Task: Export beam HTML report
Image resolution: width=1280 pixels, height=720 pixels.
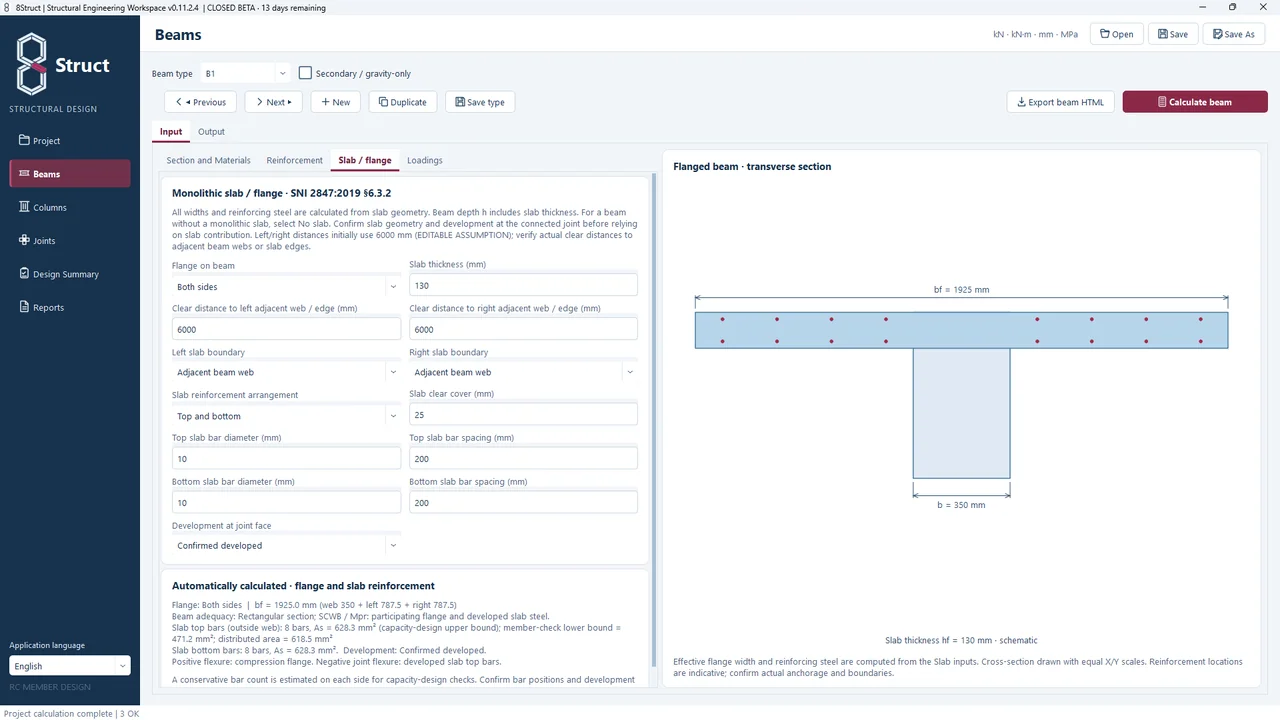Action: 1060,102
